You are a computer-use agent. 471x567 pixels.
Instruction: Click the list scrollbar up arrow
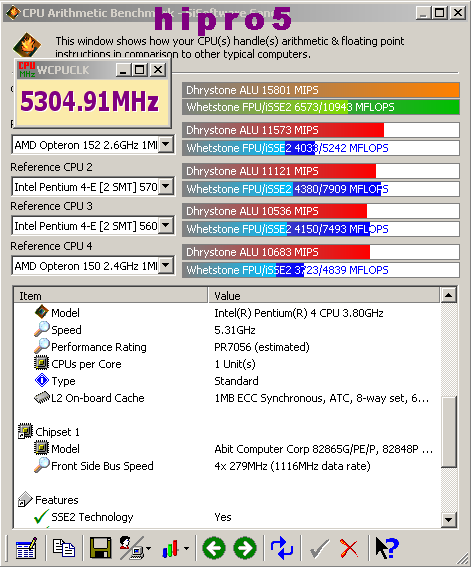click(x=448, y=295)
